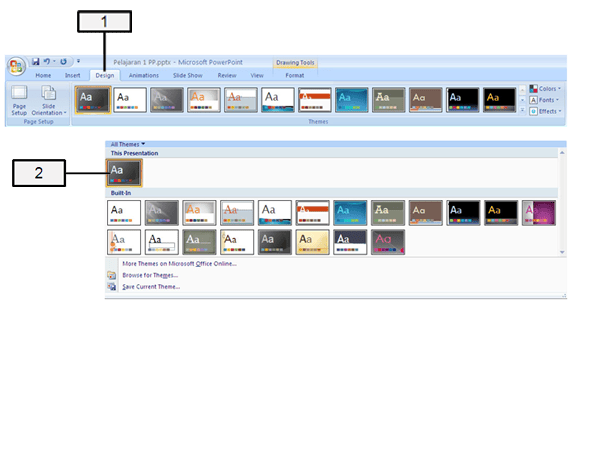Choose the gray Apex theme in Built-In gallery
The width and height of the screenshot is (590, 470).
click(x=161, y=213)
